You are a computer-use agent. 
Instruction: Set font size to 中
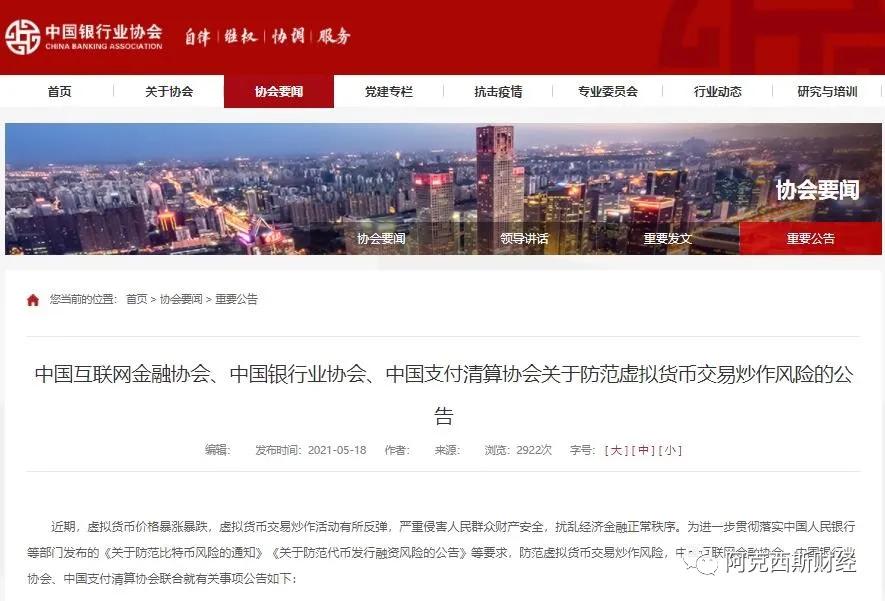(643, 450)
